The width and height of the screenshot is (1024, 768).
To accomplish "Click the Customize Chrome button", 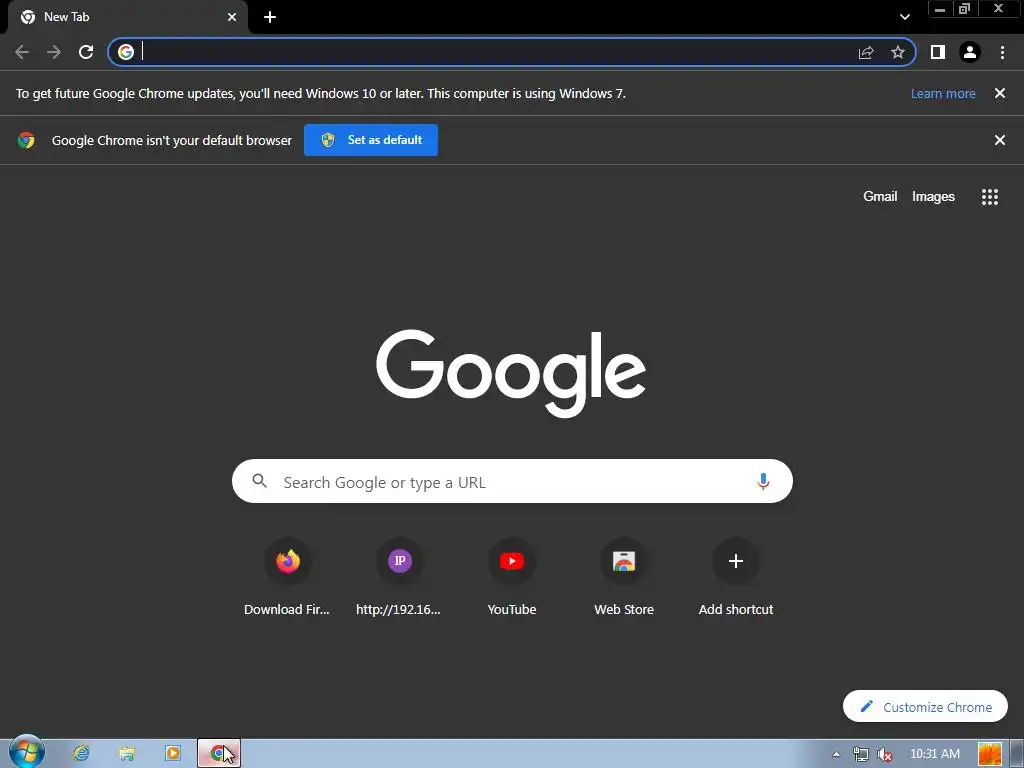I will pos(925,706).
